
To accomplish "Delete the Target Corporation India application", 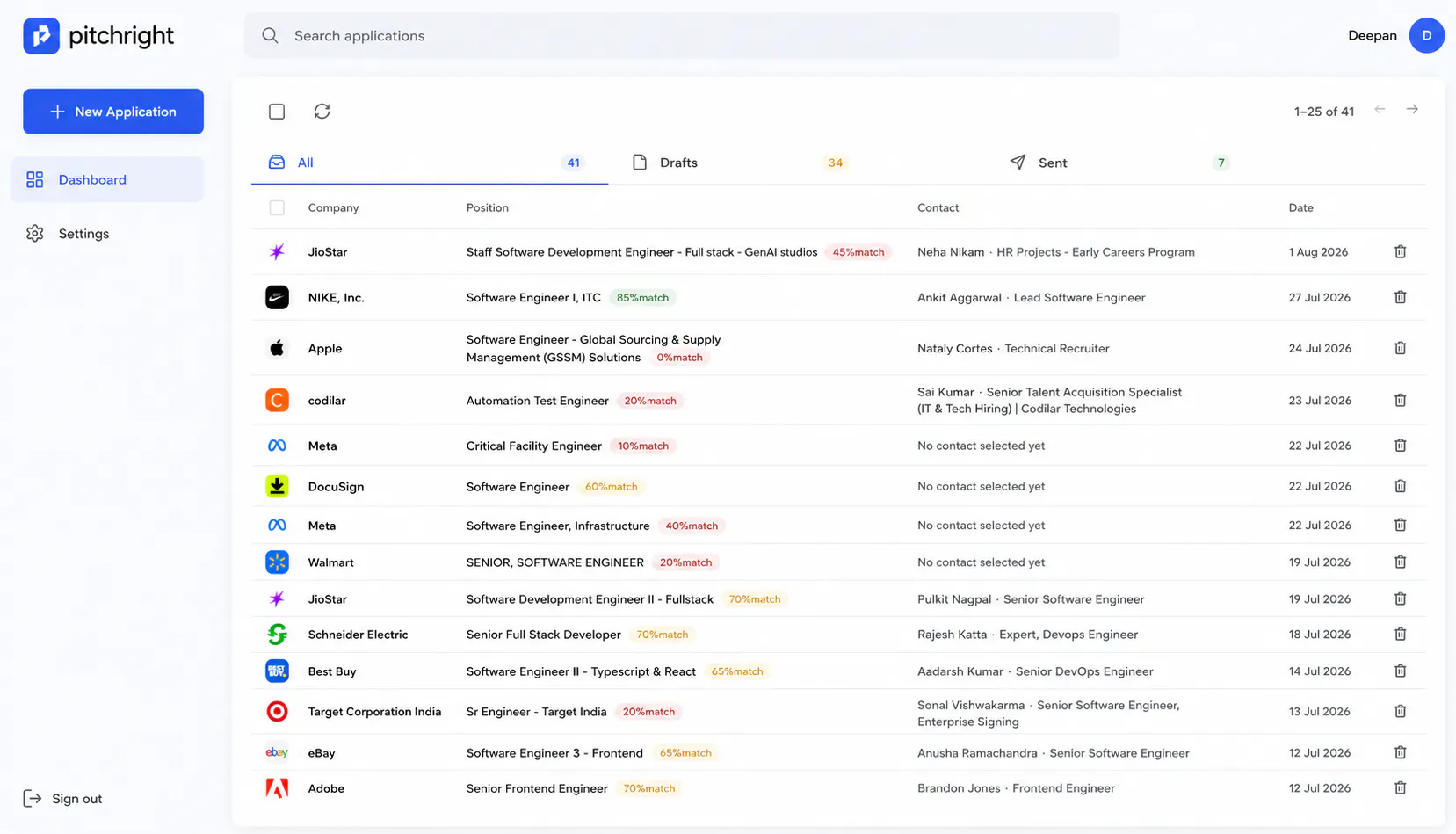I will tap(1401, 712).
